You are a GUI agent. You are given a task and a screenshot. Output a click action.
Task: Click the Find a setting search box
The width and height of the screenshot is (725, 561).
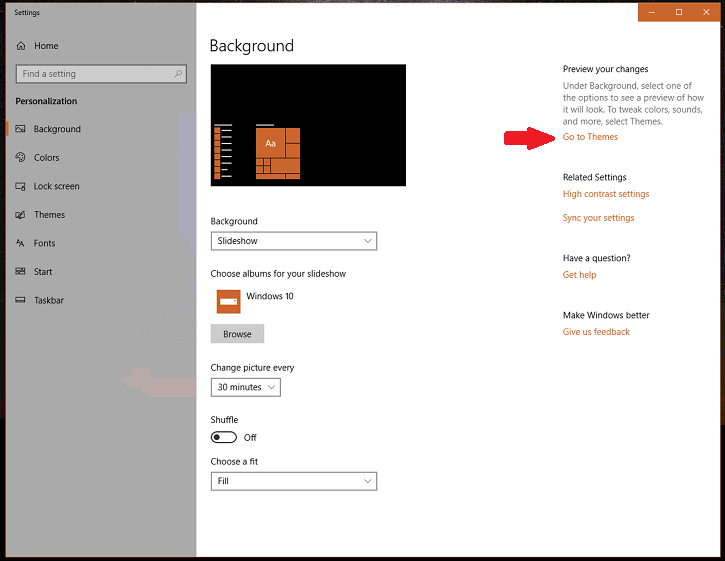coord(101,74)
